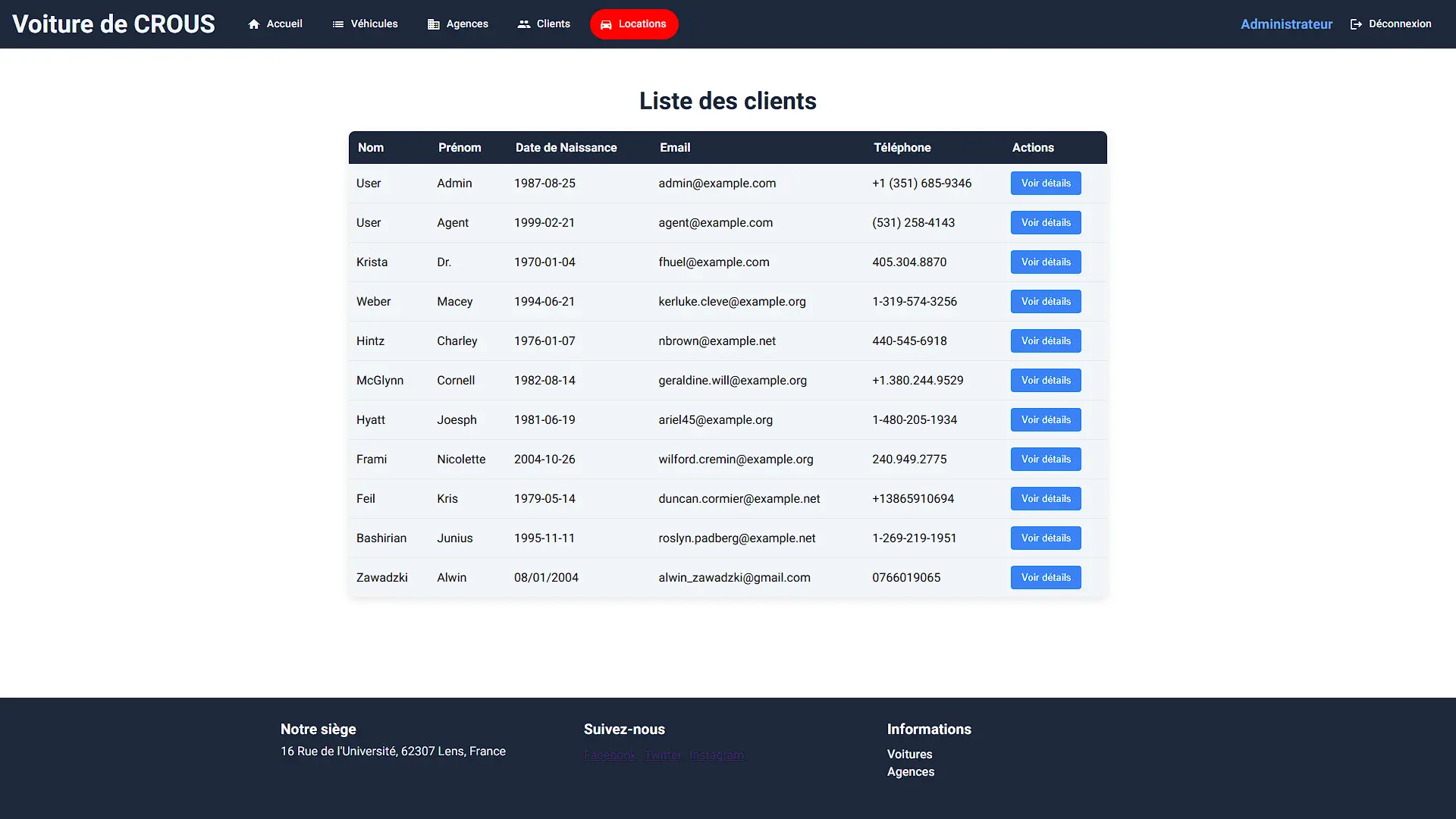Click the home icon beside Accueil
The image size is (1456, 819).
pyautogui.click(x=255, y=24)
